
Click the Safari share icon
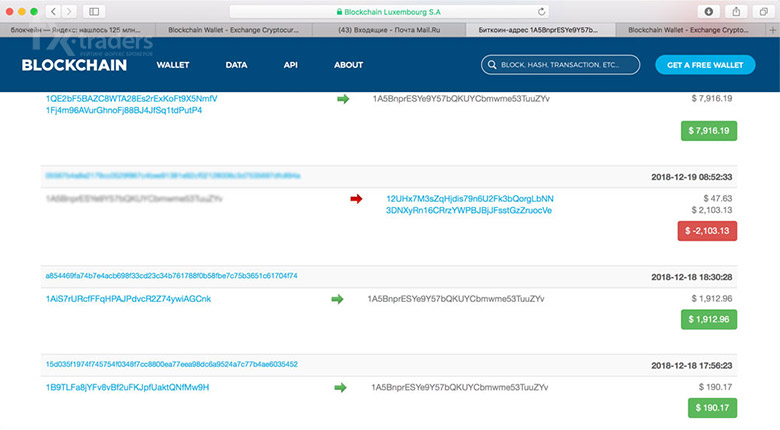pos(736,11)
